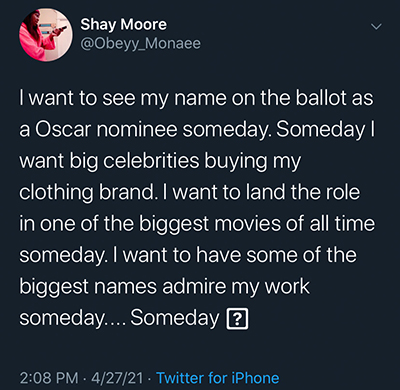
Task: Click the Shay Moore display name
Action: point(124,25)
